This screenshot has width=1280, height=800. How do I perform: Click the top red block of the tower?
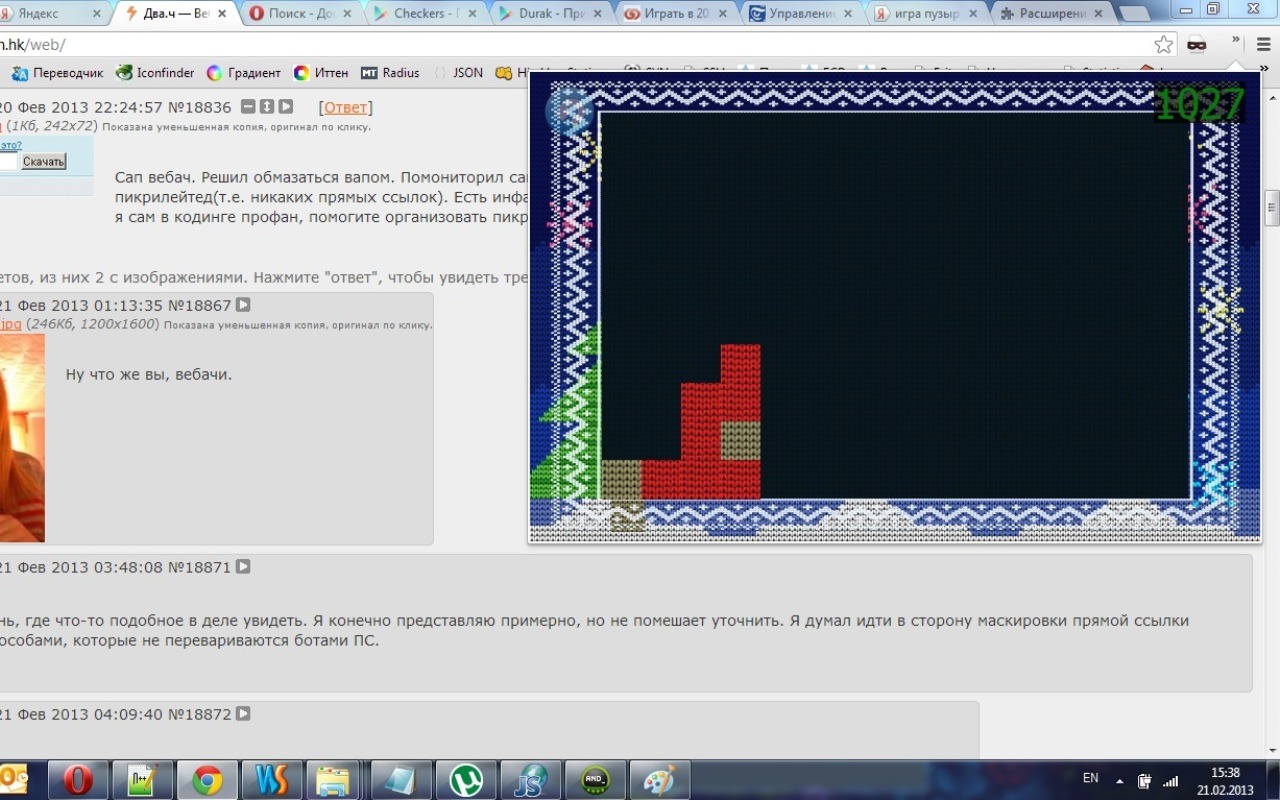pos(740,363)
